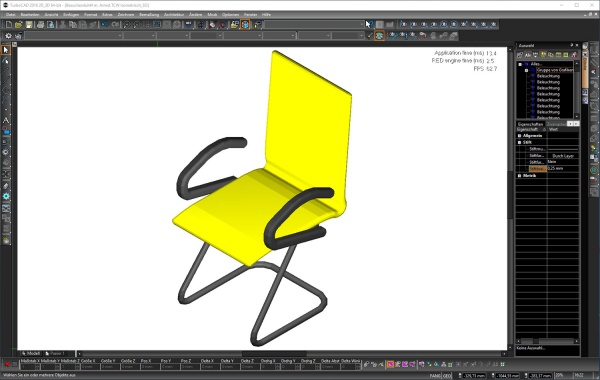The image size is (600, 380).
Task: Open the Architektur menu
Action: point(174,15)
